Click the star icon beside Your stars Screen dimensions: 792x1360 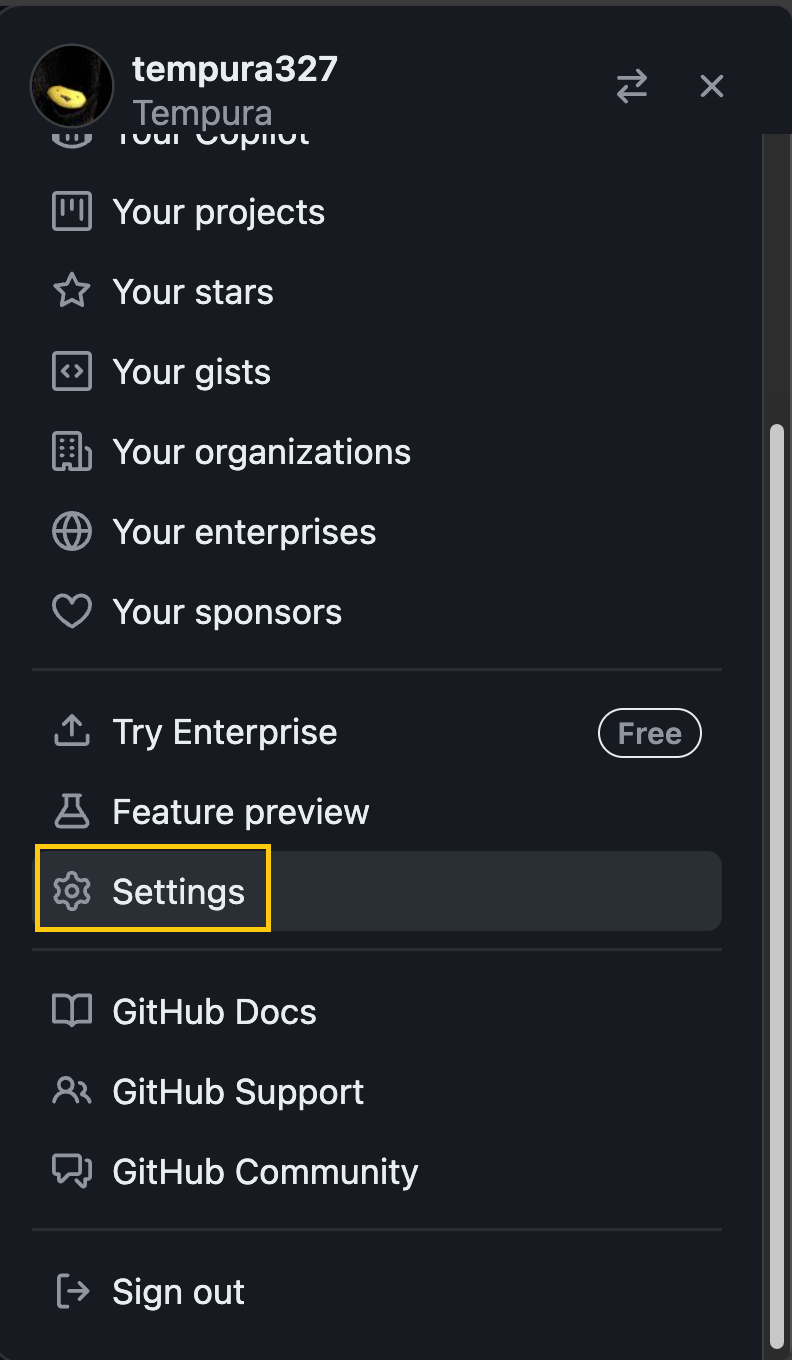tap(72, 292)
